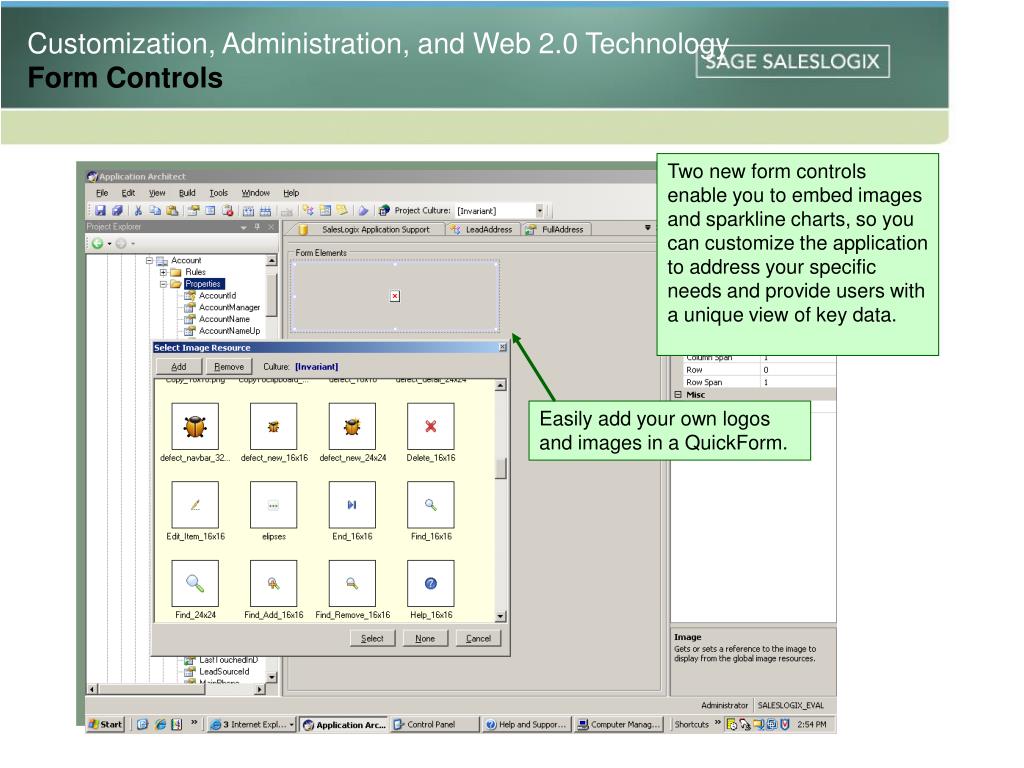Click the Save All toolbar icon
This screenshot has width=1024, height=768.
(x=117, y=210)
